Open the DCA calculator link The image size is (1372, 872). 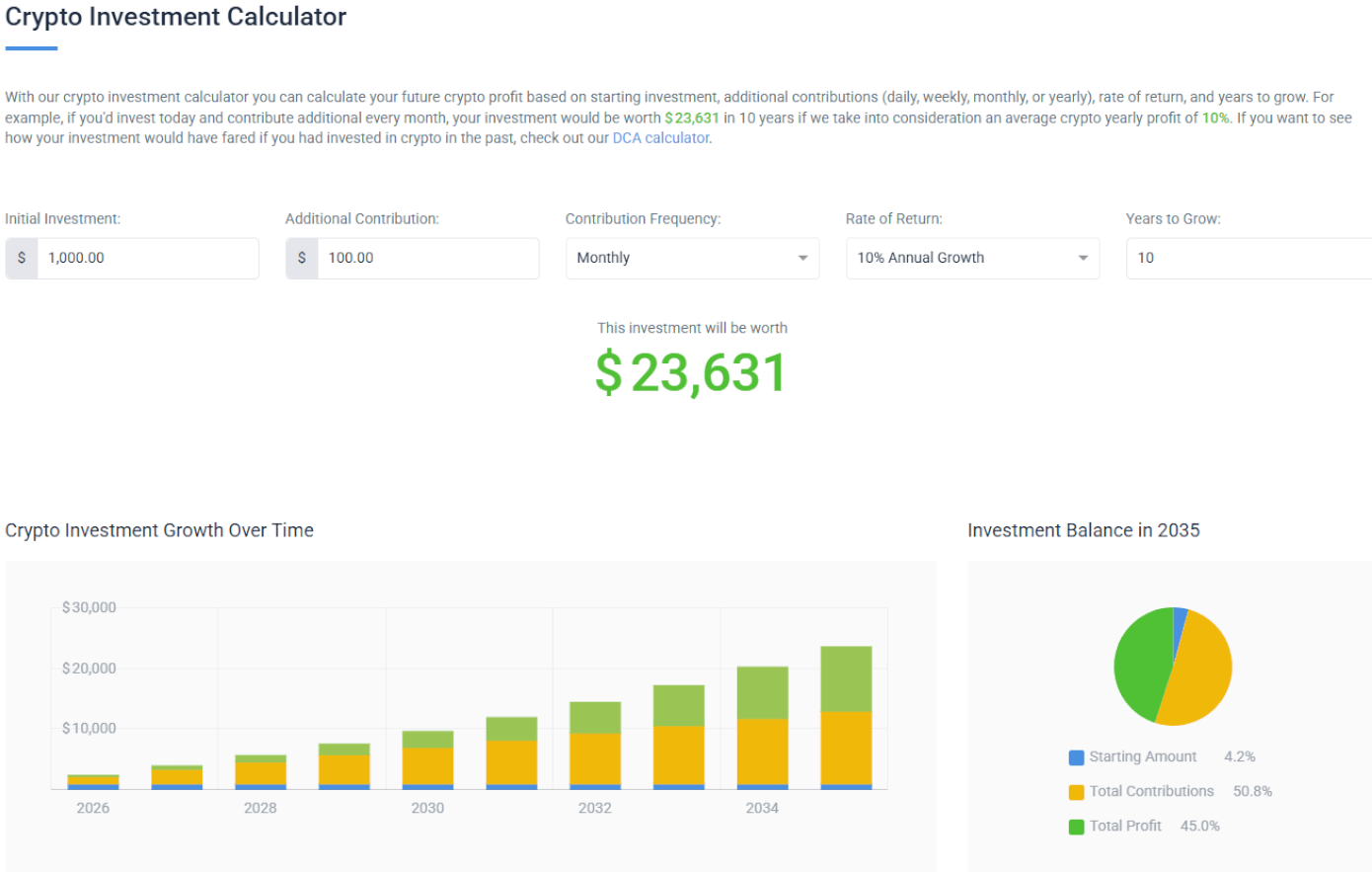coord(660,138)
